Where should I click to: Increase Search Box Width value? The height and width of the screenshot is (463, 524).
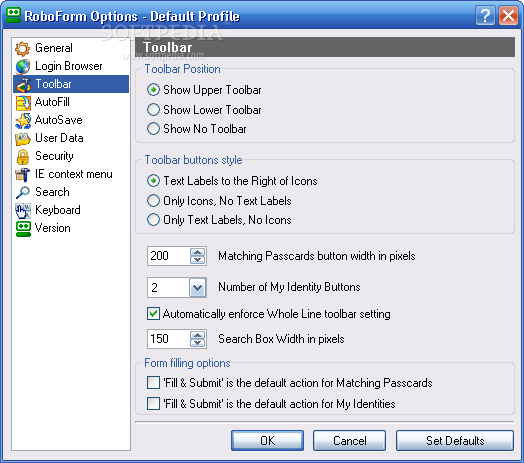point(198,335)
